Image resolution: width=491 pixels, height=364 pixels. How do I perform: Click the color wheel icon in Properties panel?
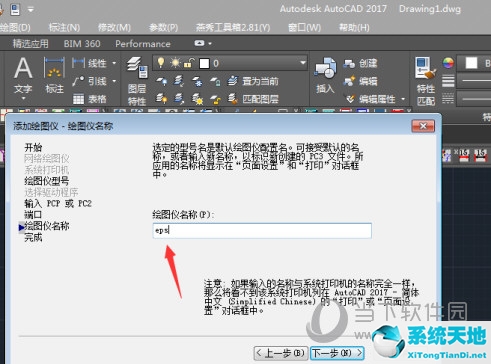[448, 63]
